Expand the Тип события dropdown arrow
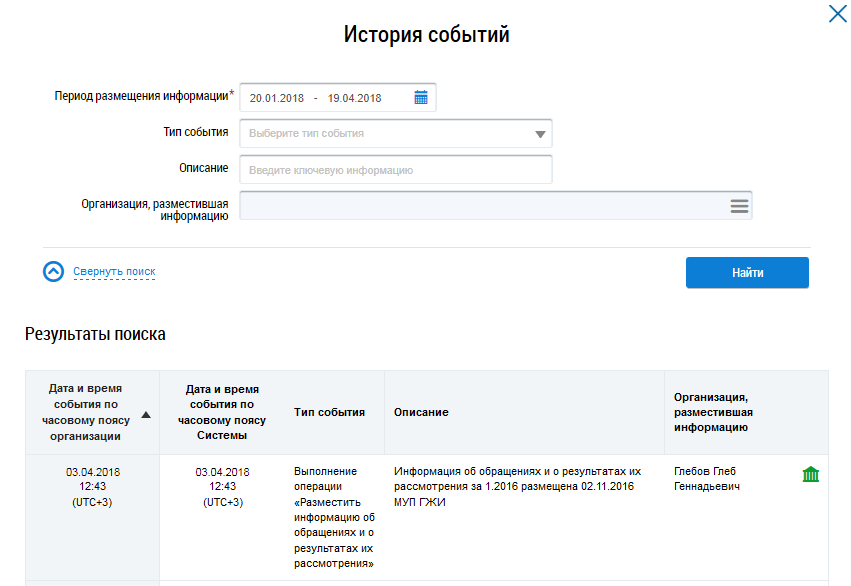This screenshot has width=851, height=586. point(540,134)
